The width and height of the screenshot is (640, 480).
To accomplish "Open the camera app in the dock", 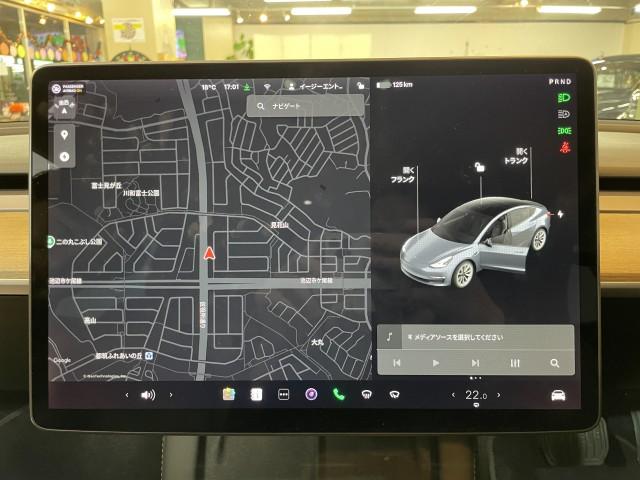I will [x=311, y=394].
